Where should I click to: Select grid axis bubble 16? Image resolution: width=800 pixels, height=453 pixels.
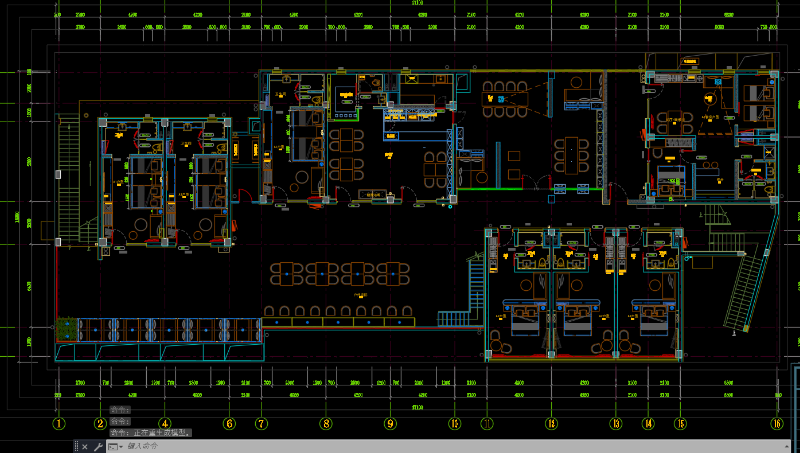[777, 423]
